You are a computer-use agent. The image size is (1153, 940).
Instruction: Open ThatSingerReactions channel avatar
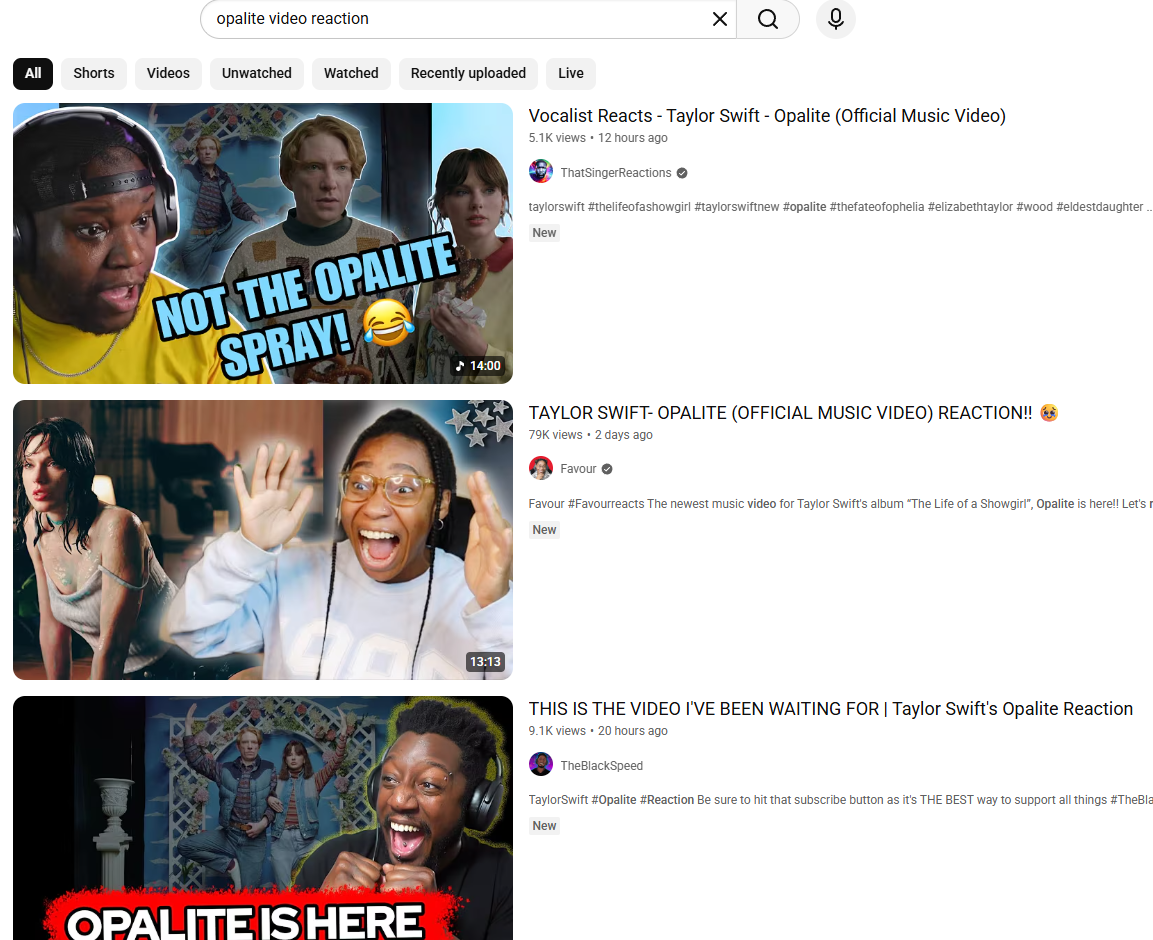point(540,171)
